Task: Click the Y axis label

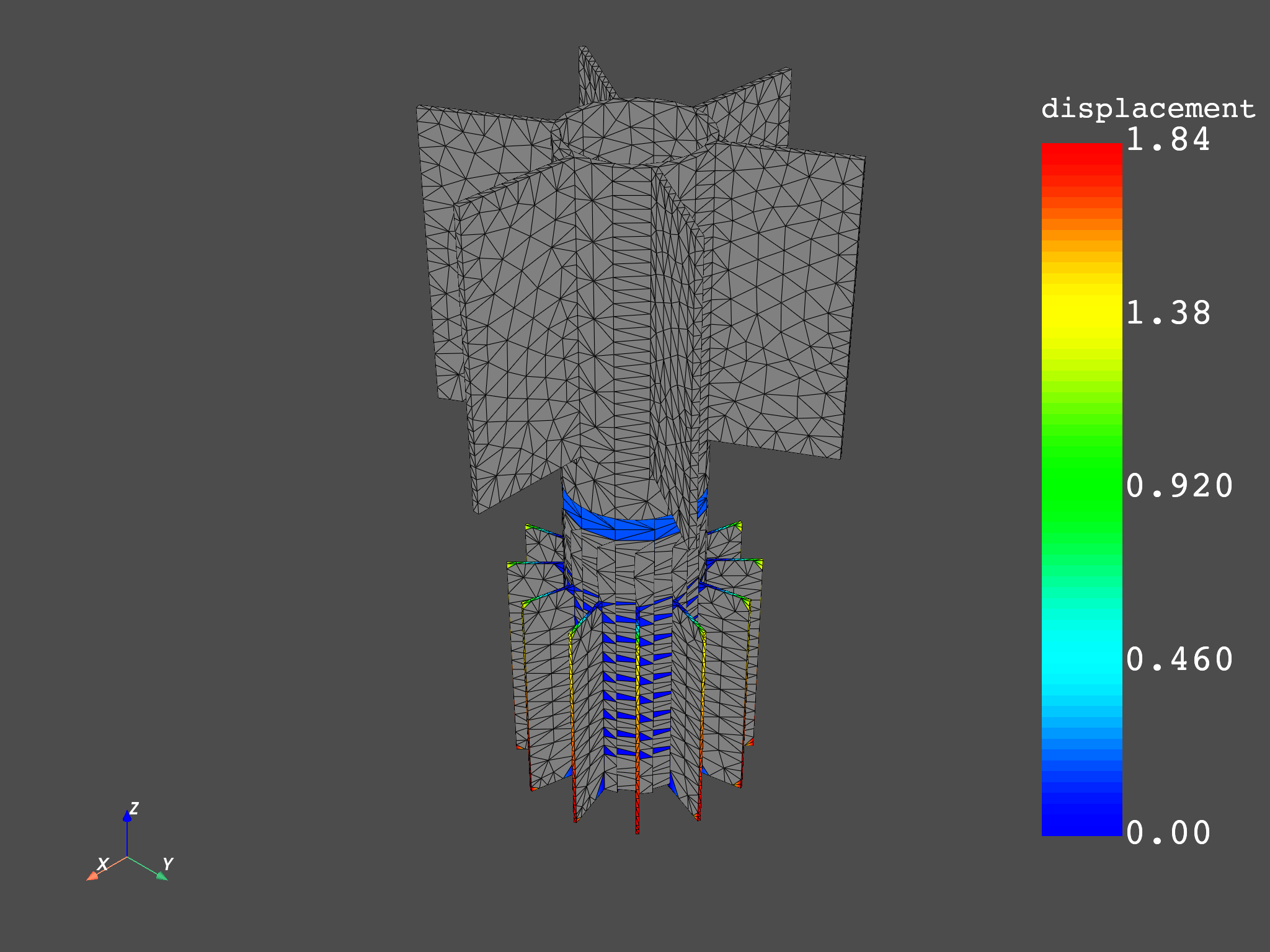Action: (167, 863)
